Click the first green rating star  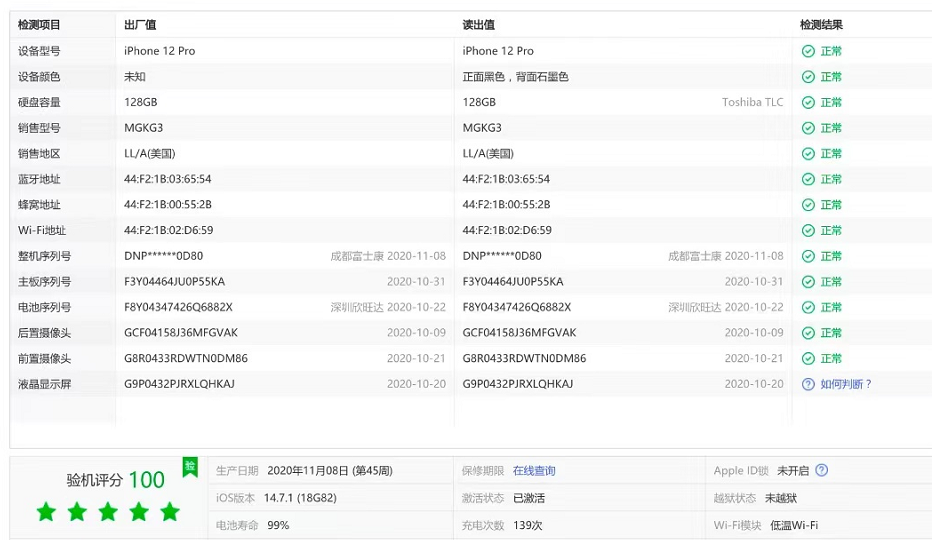click(x=46, y=511)
